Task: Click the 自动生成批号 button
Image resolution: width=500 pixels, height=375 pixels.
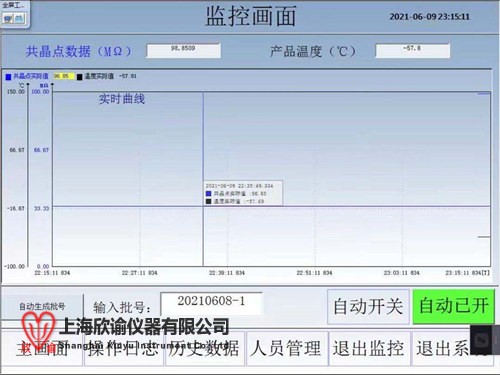Action: tap(42, 306)
